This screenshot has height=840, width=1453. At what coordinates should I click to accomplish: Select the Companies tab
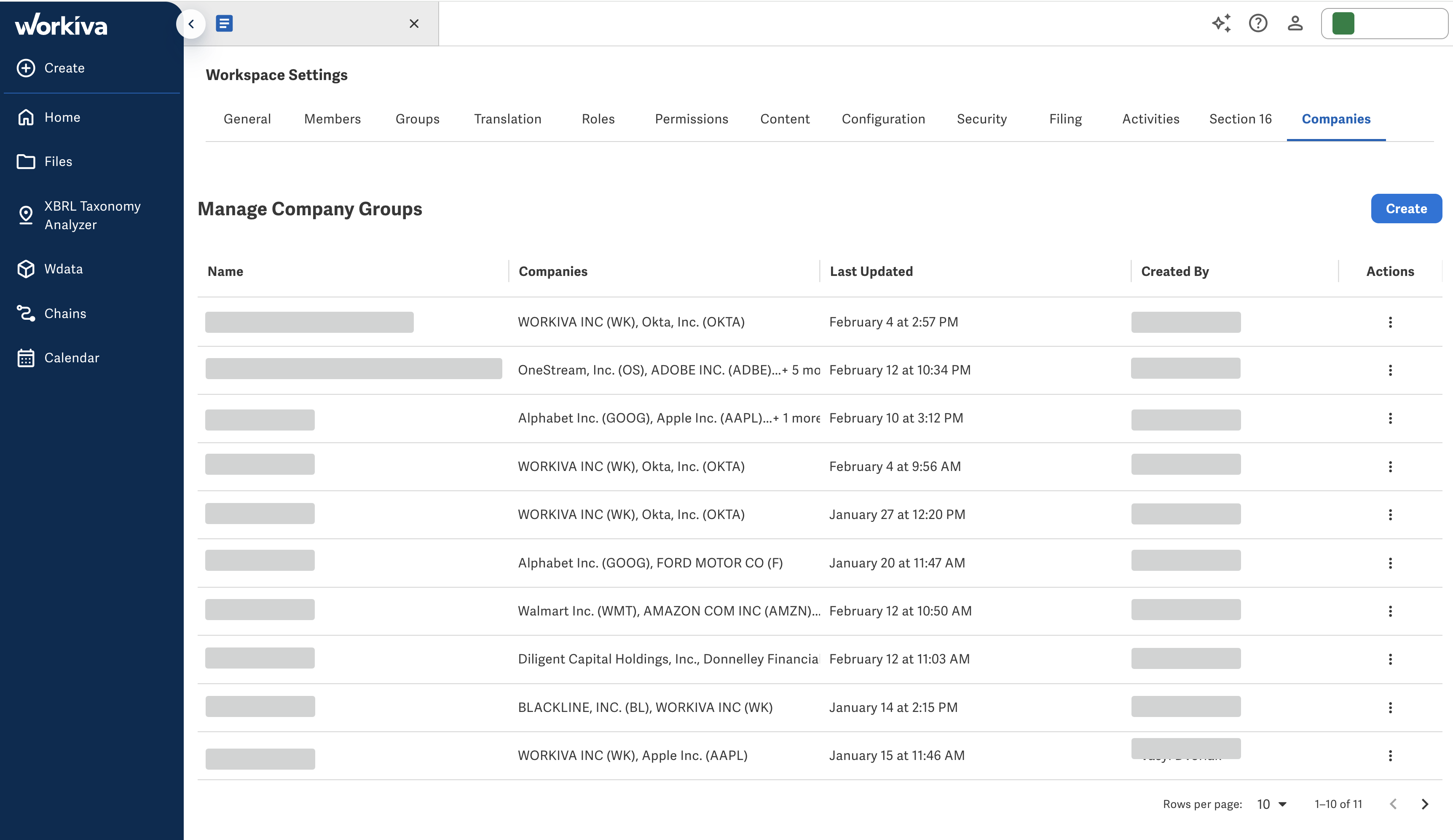point(1337,119)
